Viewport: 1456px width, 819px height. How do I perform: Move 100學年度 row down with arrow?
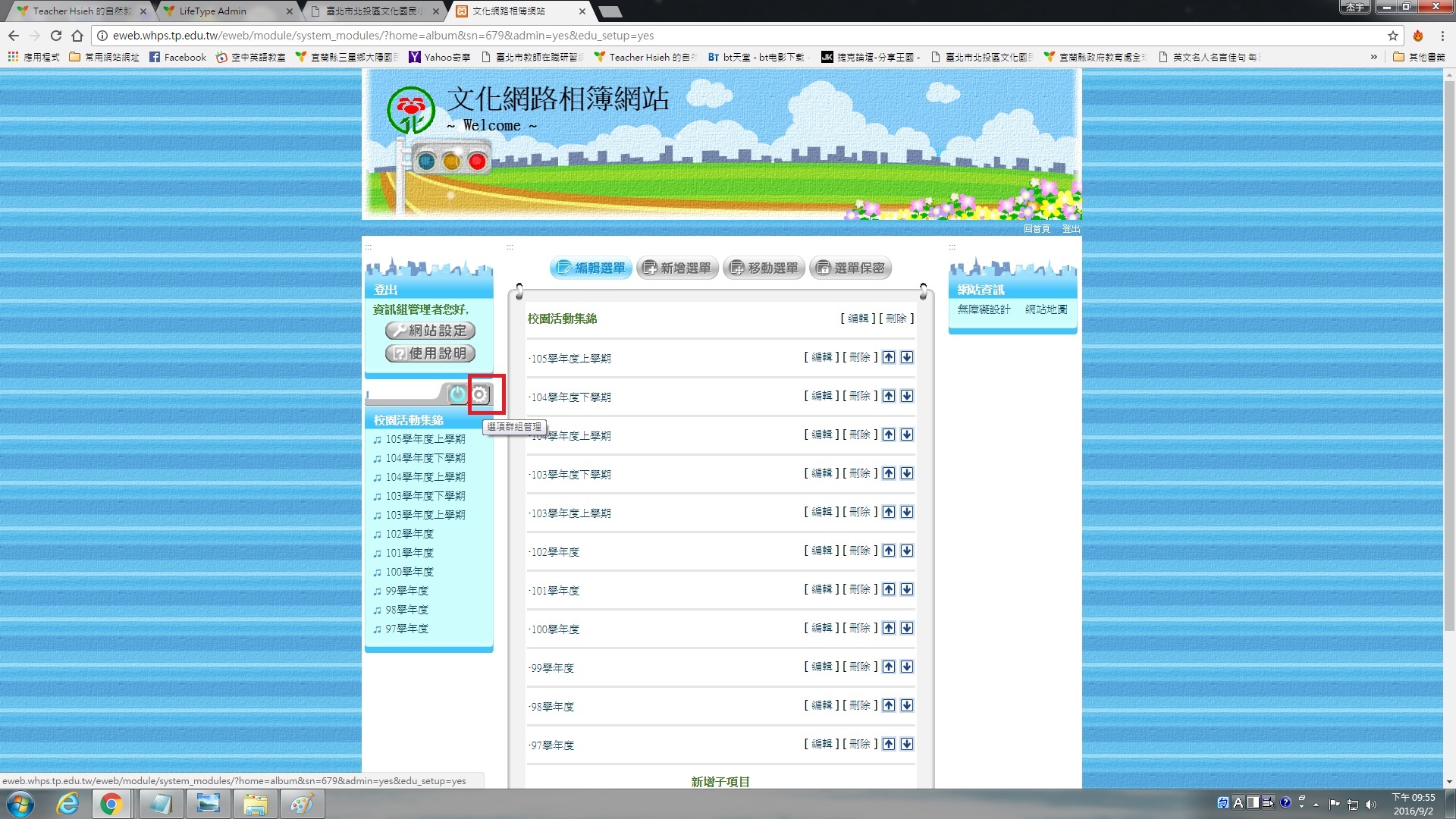click(907, 628)
